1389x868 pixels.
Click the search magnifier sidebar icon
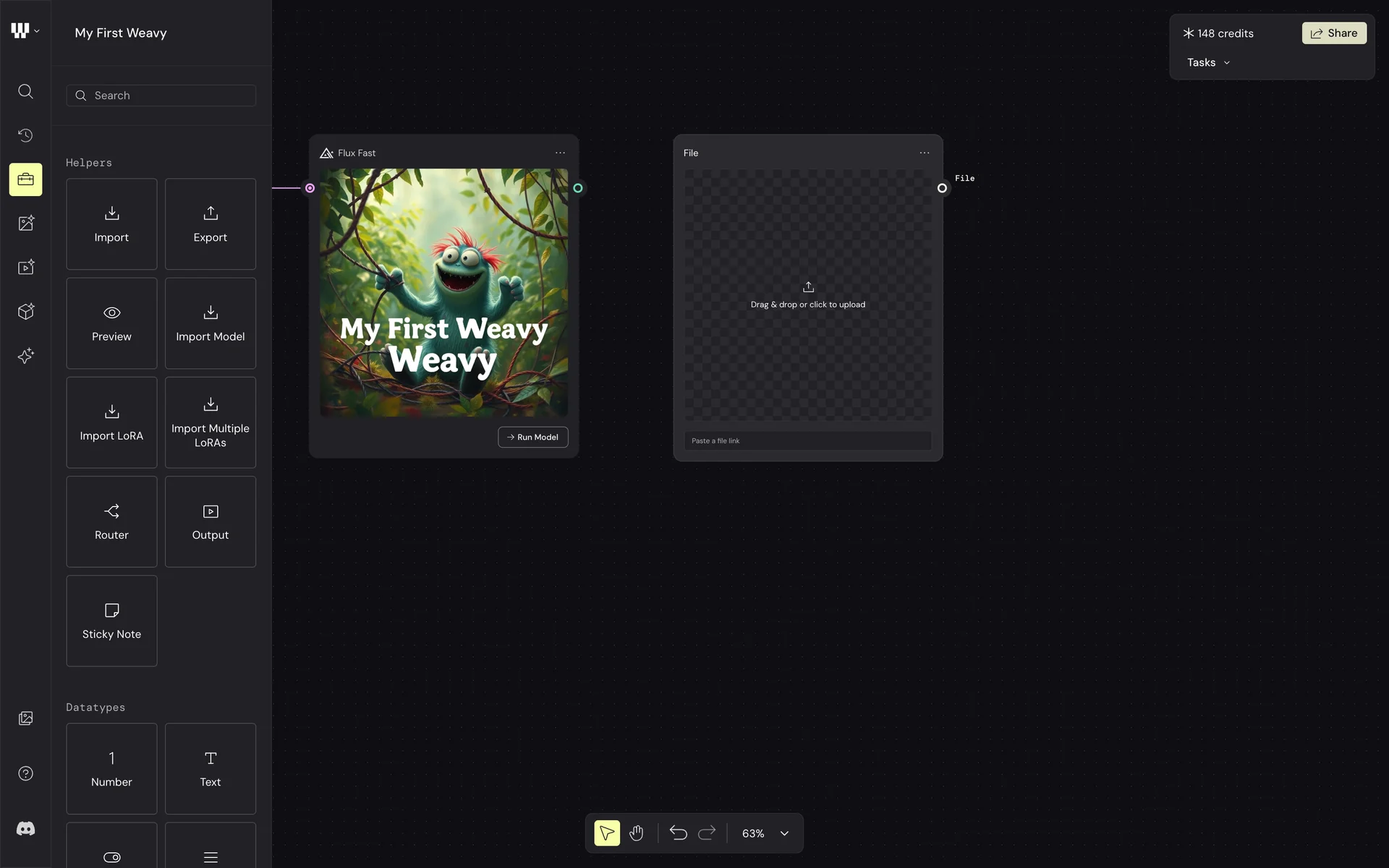coord(25,91)
